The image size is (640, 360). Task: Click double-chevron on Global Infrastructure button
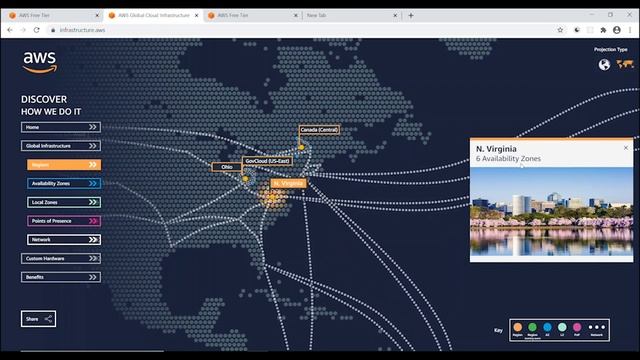click(x=93, y=146)
